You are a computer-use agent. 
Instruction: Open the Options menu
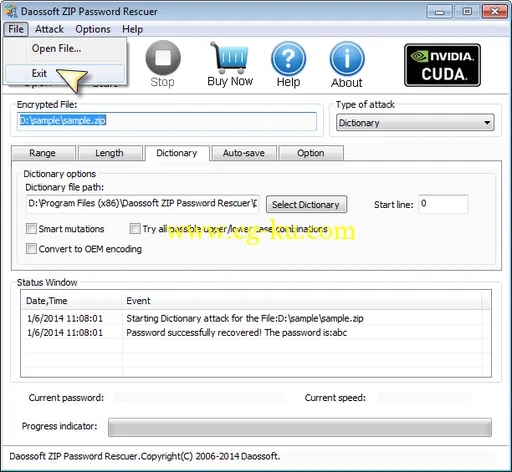(93, 29)
